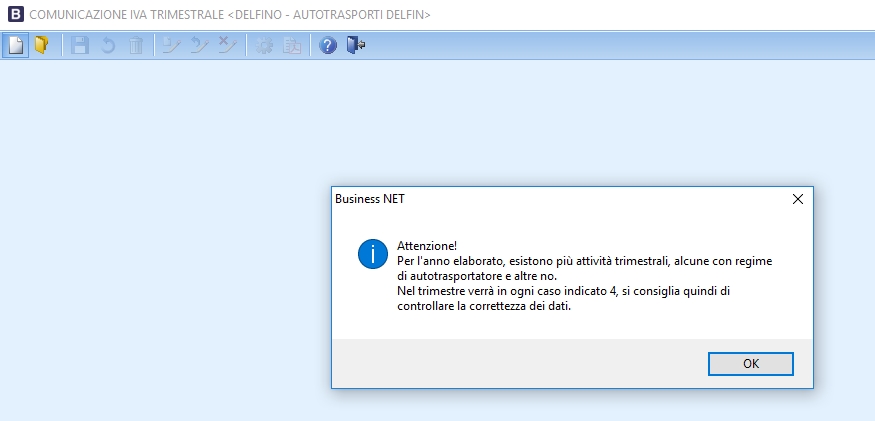Click the blue information icon in the dialog
Viewport: 875px width, 421px height.
pos(372,254)
